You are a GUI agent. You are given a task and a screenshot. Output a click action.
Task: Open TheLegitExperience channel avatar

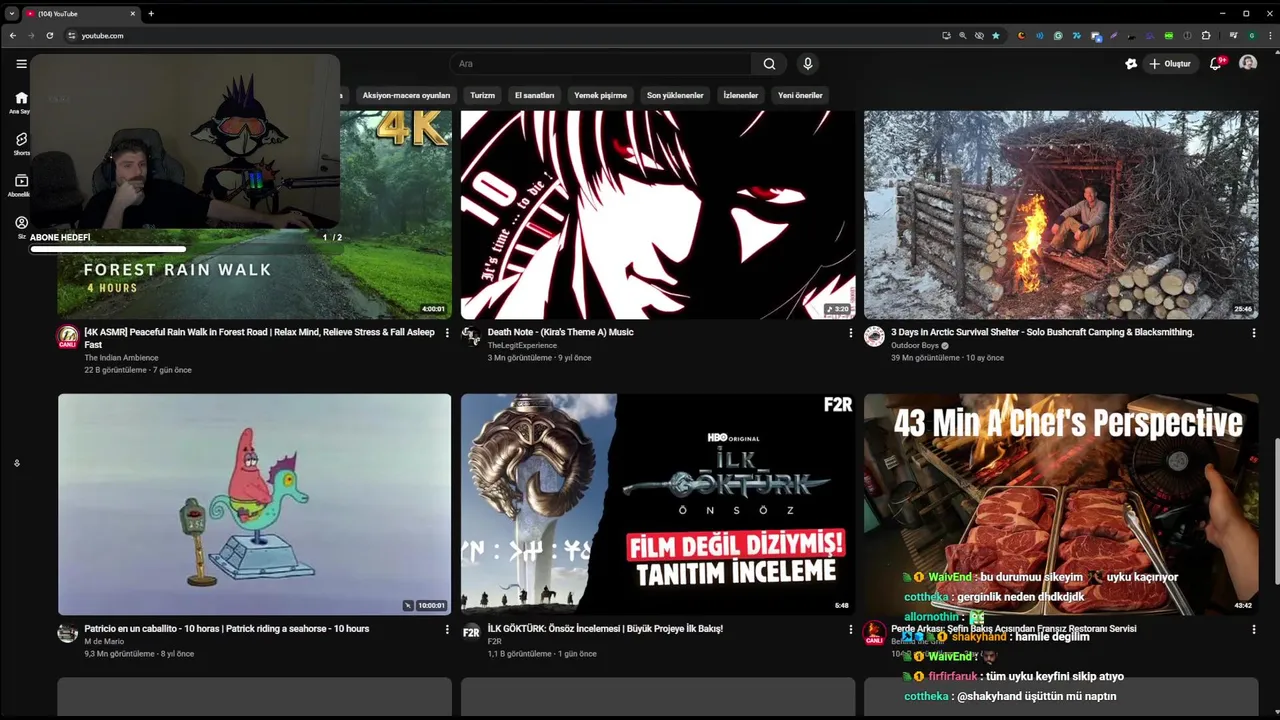click(x=471, y=336)
